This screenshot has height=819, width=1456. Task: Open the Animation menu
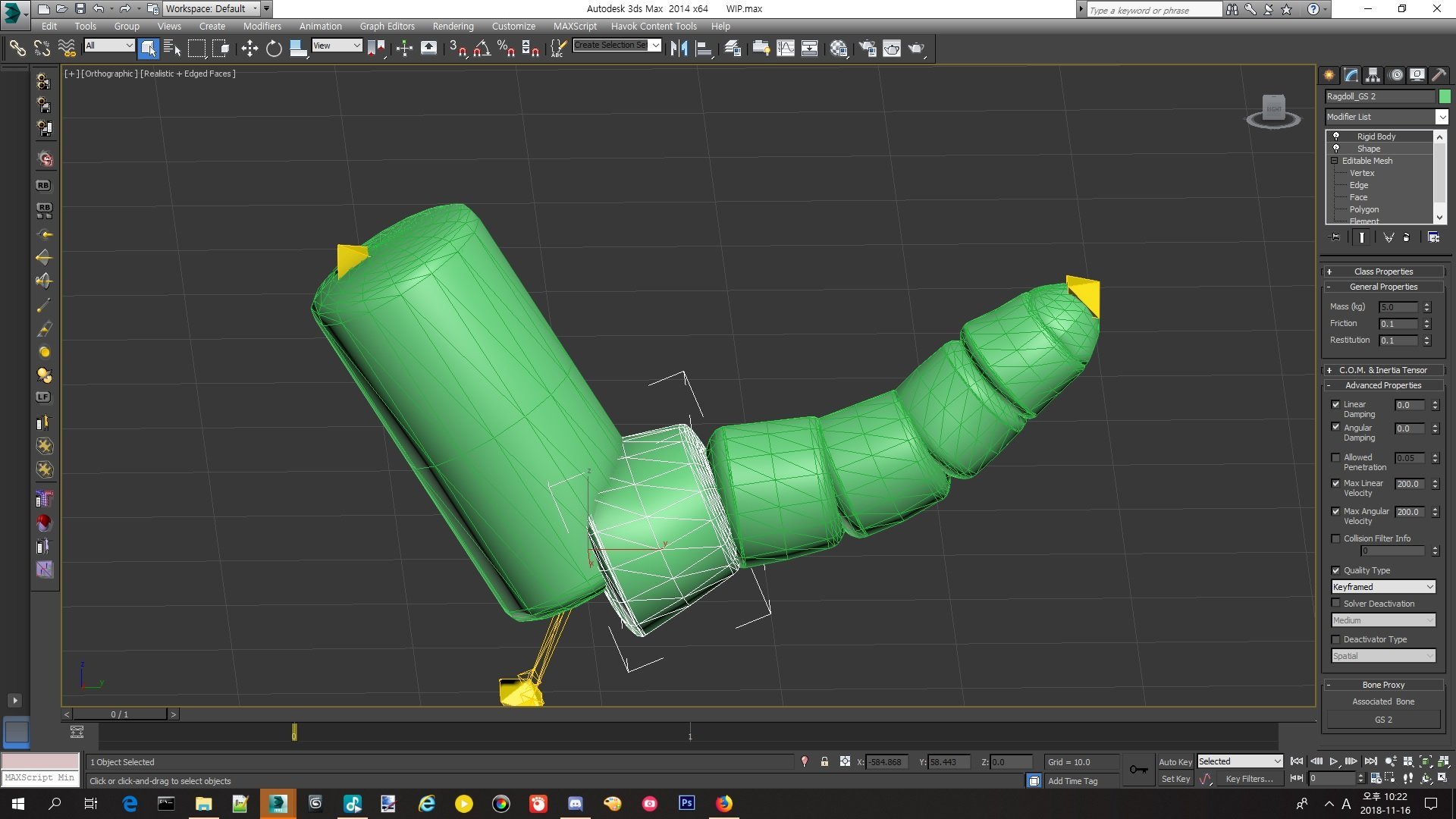point(319,25)
